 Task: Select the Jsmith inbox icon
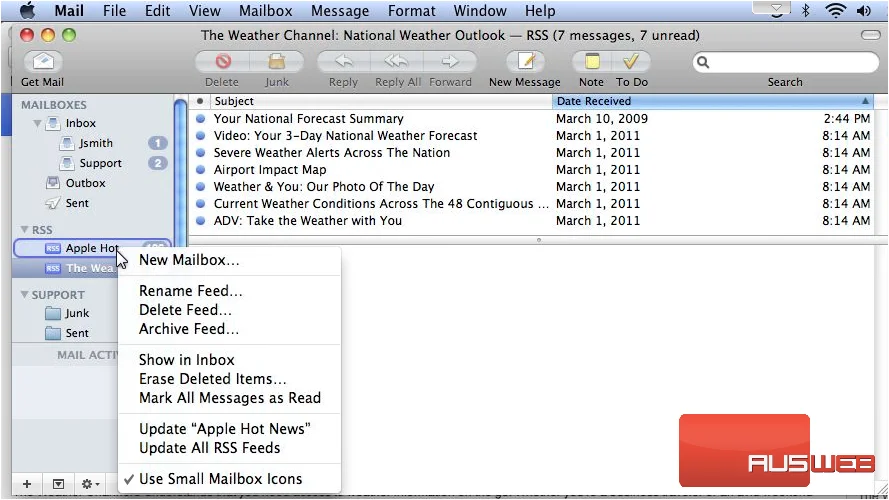pos(67,143)
